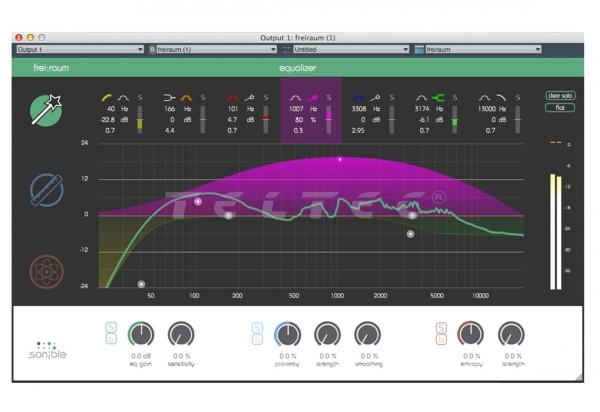Screen dimensions: 600x412
Task: Click the red bell filter icon at 101 Hz
Action: pyautogui.click(x=232, y=97)
